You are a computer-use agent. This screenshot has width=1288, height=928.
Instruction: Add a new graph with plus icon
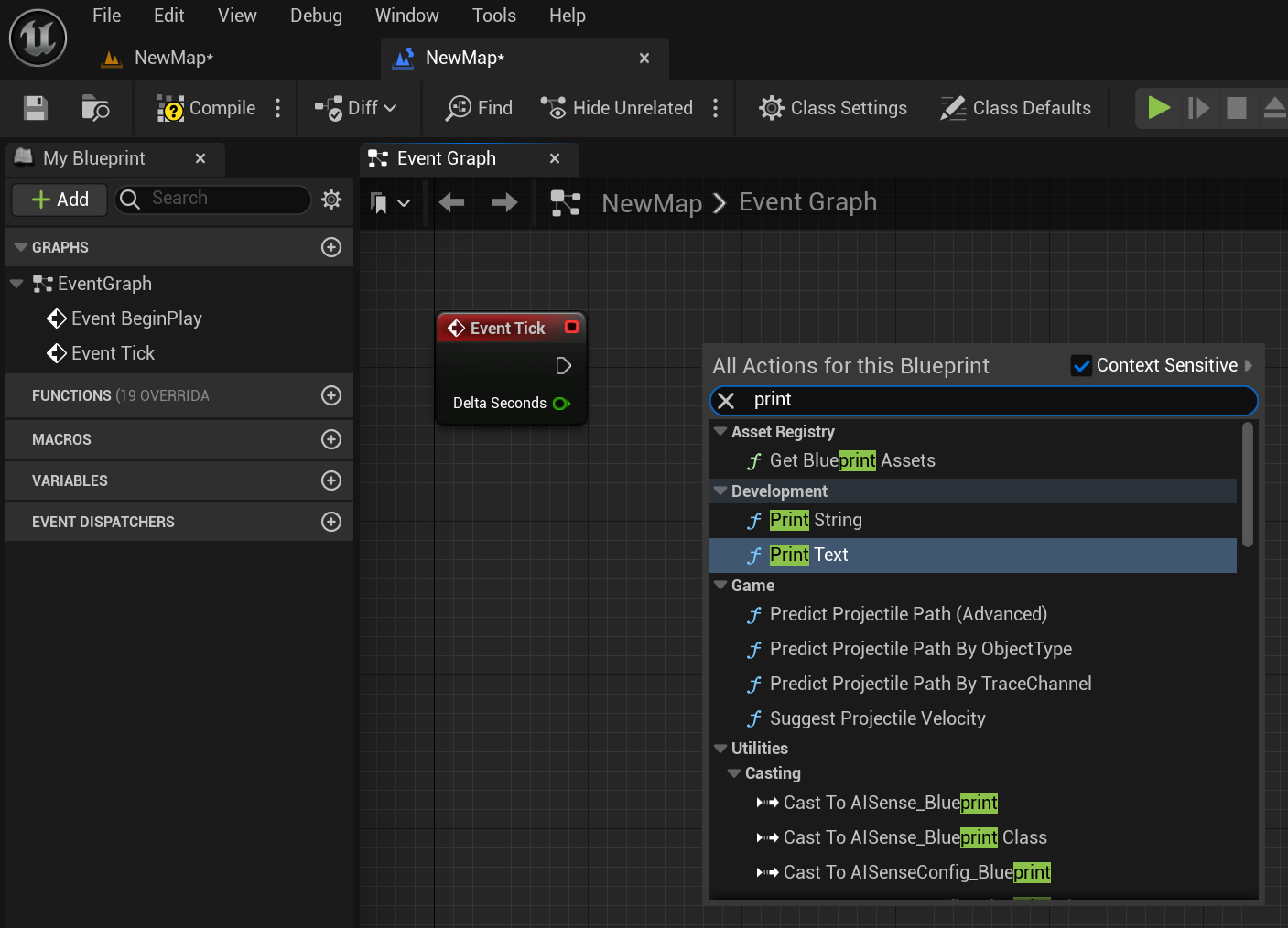pos(331,247)
